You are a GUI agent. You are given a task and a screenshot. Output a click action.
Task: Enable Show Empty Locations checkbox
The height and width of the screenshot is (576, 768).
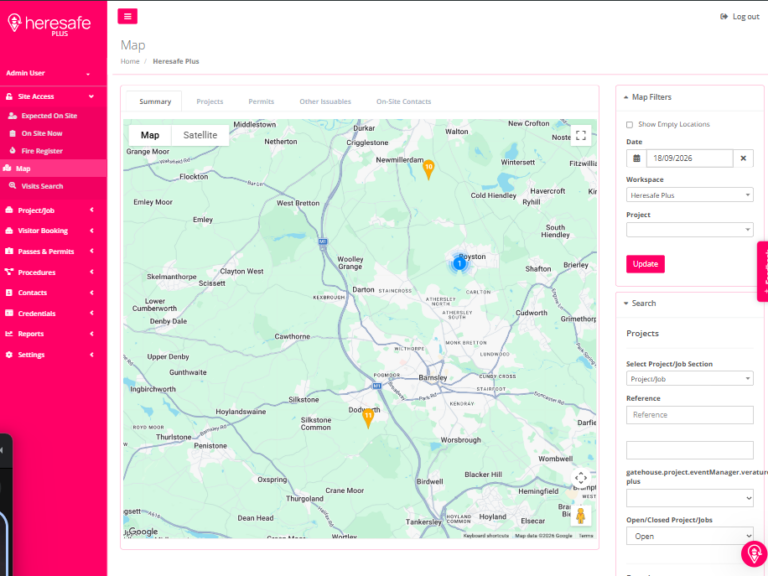coord(629,124)
